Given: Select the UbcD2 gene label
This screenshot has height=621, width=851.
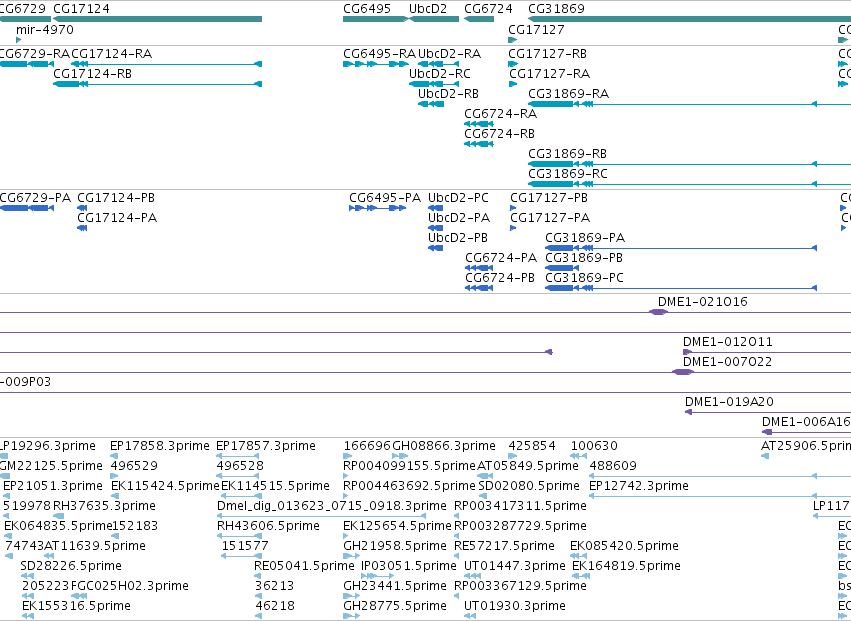Looking at the screenshot, I should [x=428, y=9].
